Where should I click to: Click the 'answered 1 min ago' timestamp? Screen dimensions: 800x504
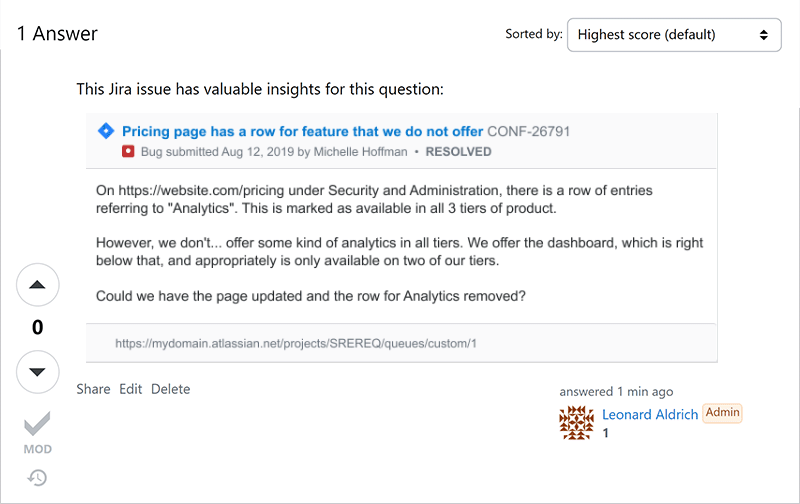point(616,391)
